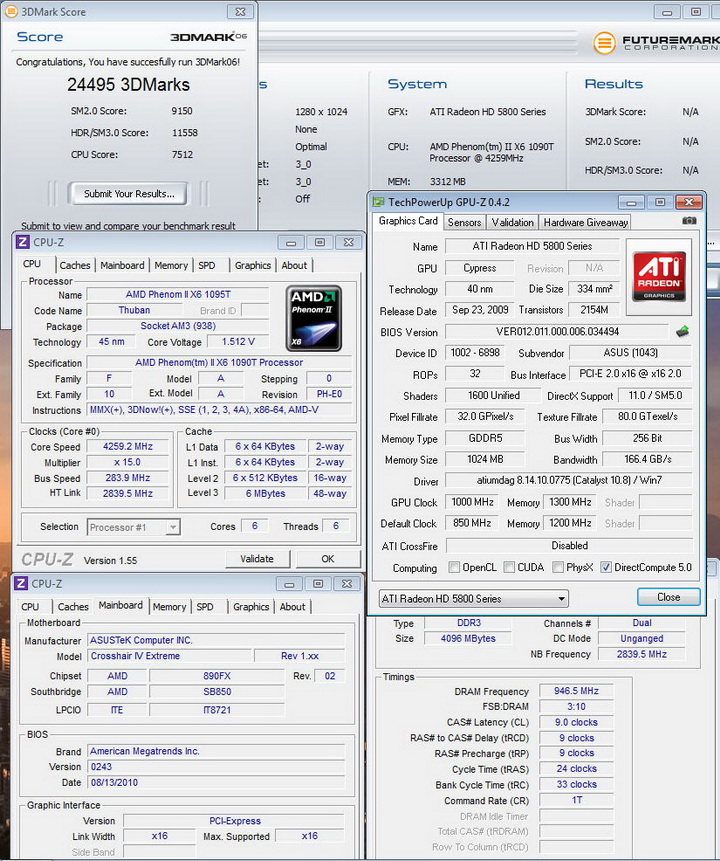Image resolution: width=720 pixels, height=861 pixels.
Task: Click the Core Speed 4259.2 MHz value
Action: pos(128,446)
